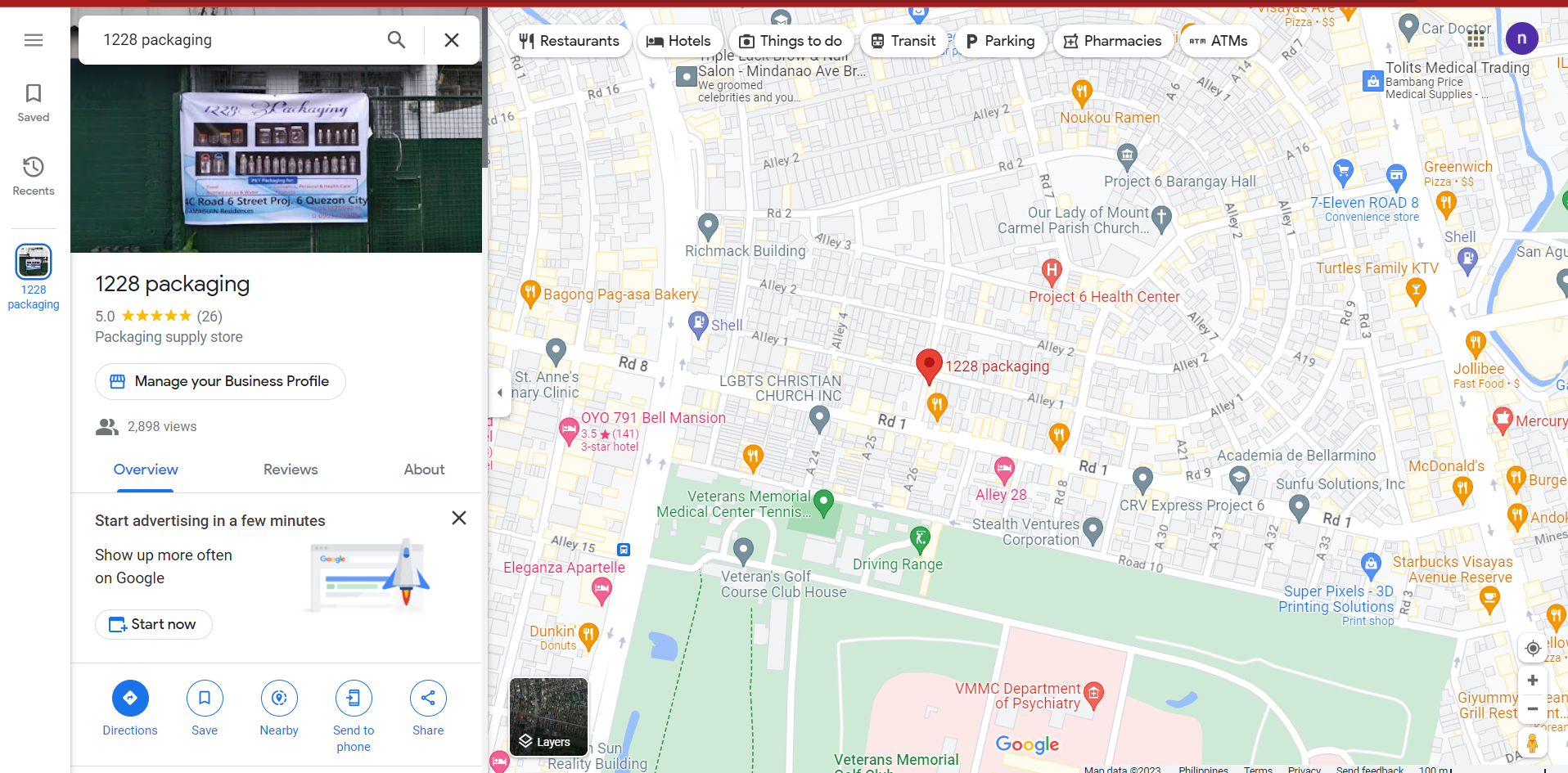Dismiss the Start advertising card
The height and width of the screenshot is (773, 1568).
(459, 518)
